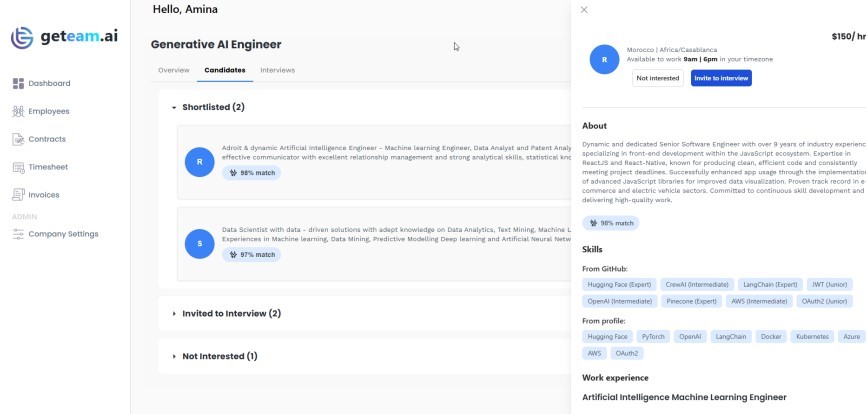Viewport: 866px width, 414px height.
Task: Close the candidate detail panel
Action: click(x=584, y=10)
